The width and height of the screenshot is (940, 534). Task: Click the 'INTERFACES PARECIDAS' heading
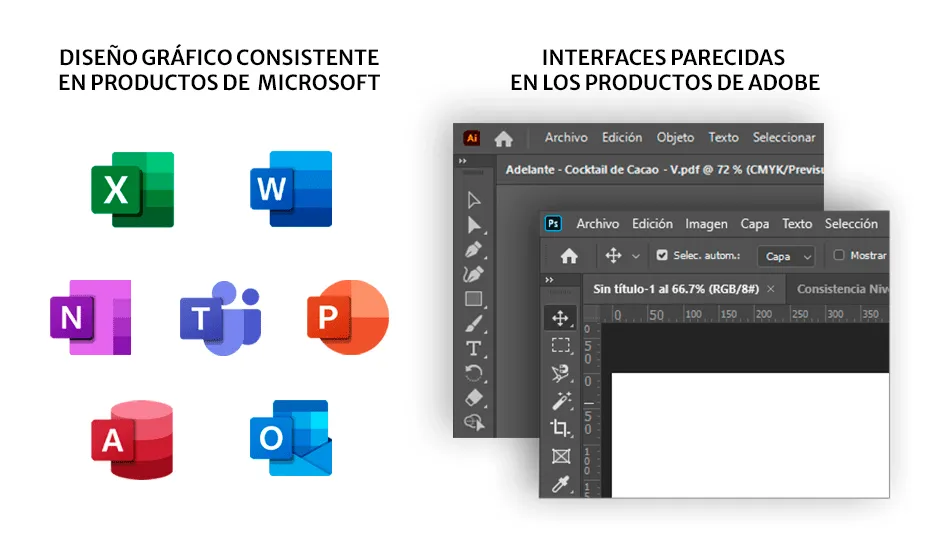click(664, 58)
